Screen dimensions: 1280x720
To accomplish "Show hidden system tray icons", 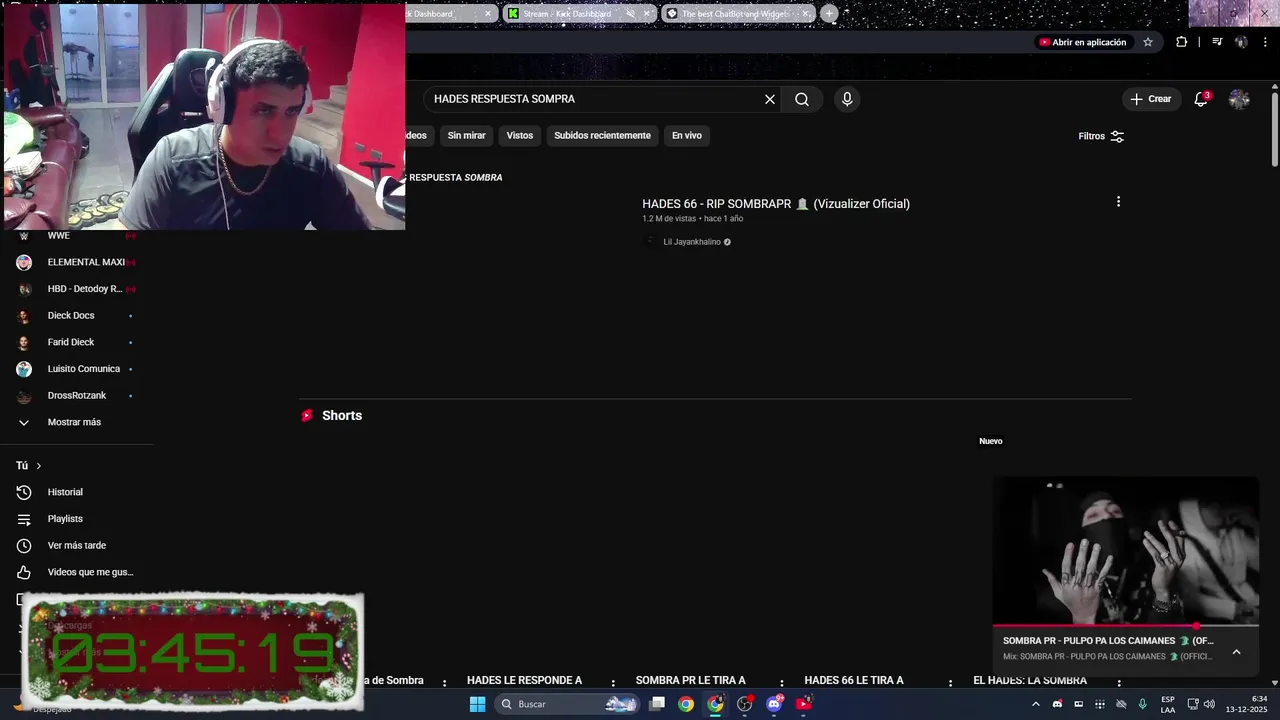I will coord(1035,704).
